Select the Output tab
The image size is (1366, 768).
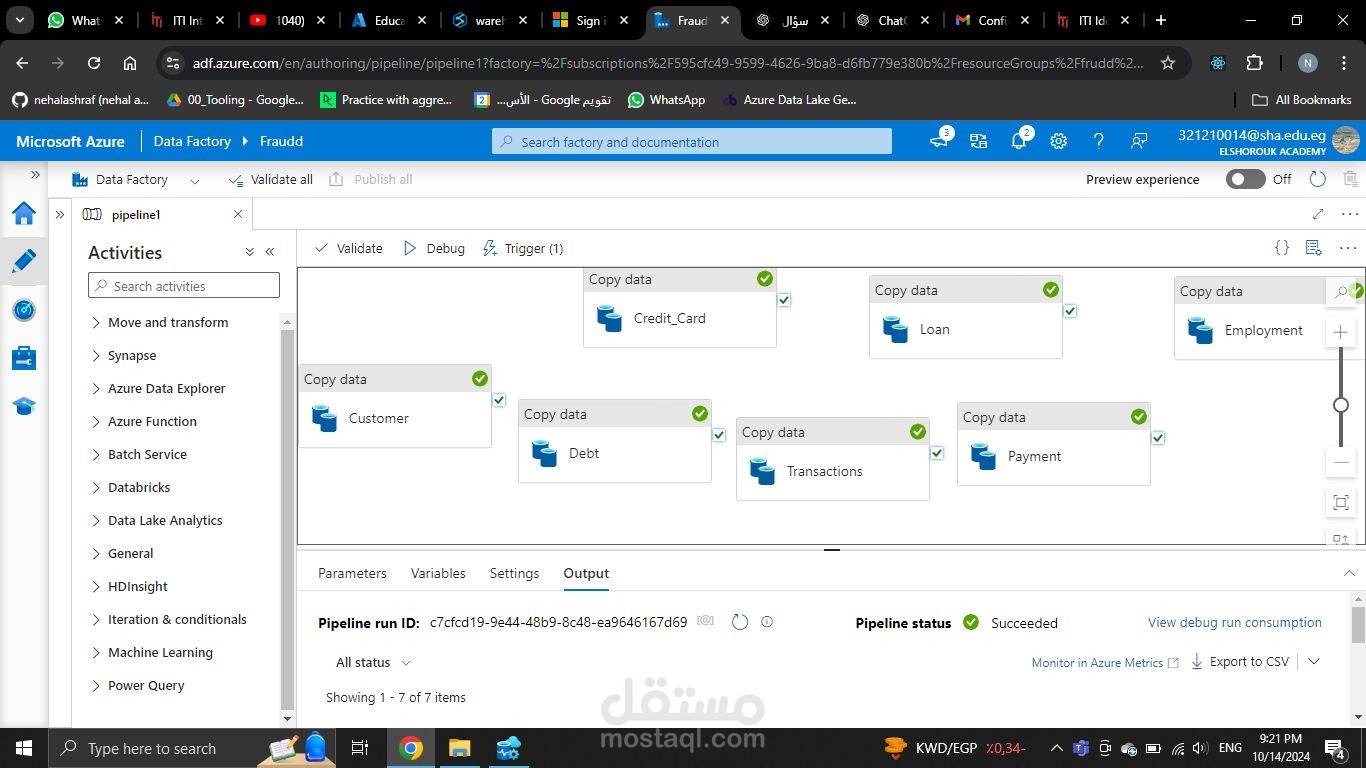(586, 573)
